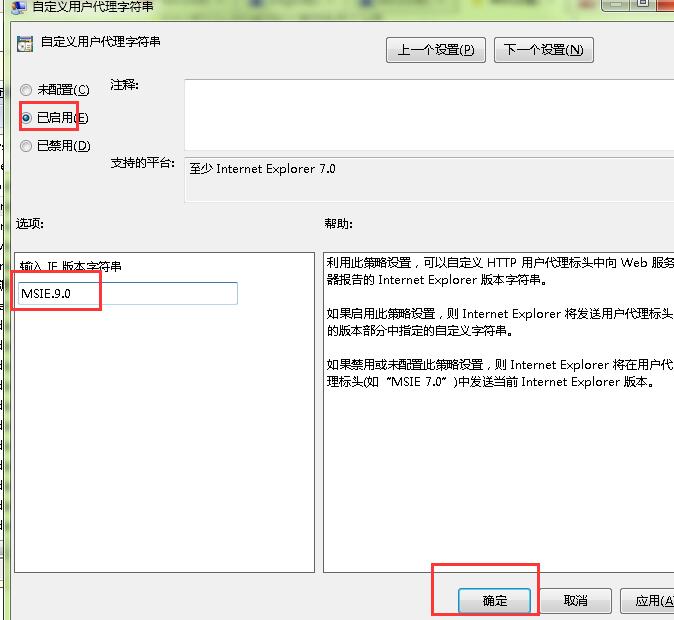Click the 支持的平台: label
Image resolution: width=674 pixels, height=620 pixels.
coord(143,163)
